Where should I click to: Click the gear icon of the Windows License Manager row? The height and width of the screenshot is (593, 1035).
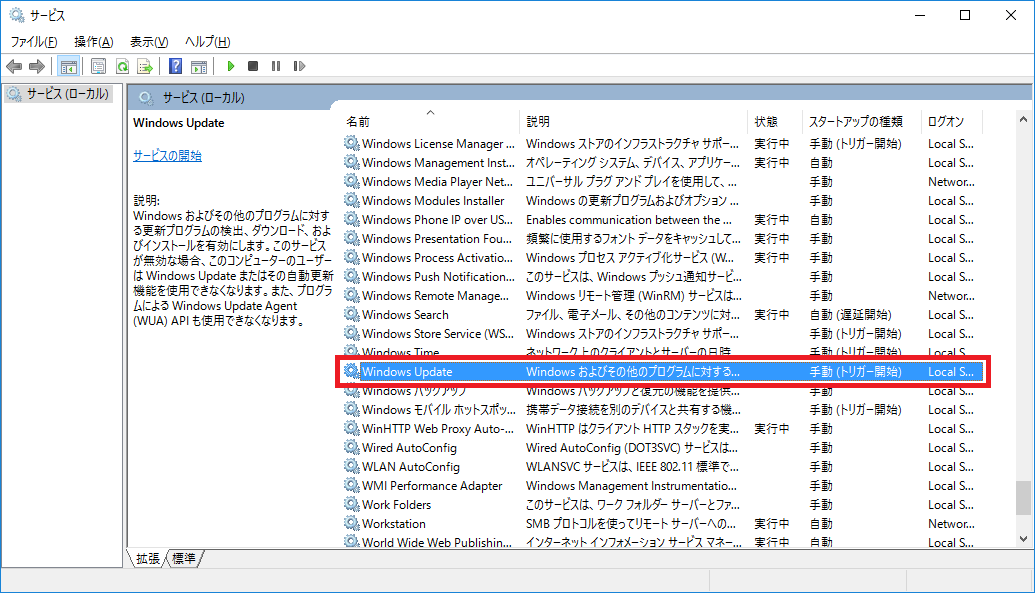[x=352, y=143]
